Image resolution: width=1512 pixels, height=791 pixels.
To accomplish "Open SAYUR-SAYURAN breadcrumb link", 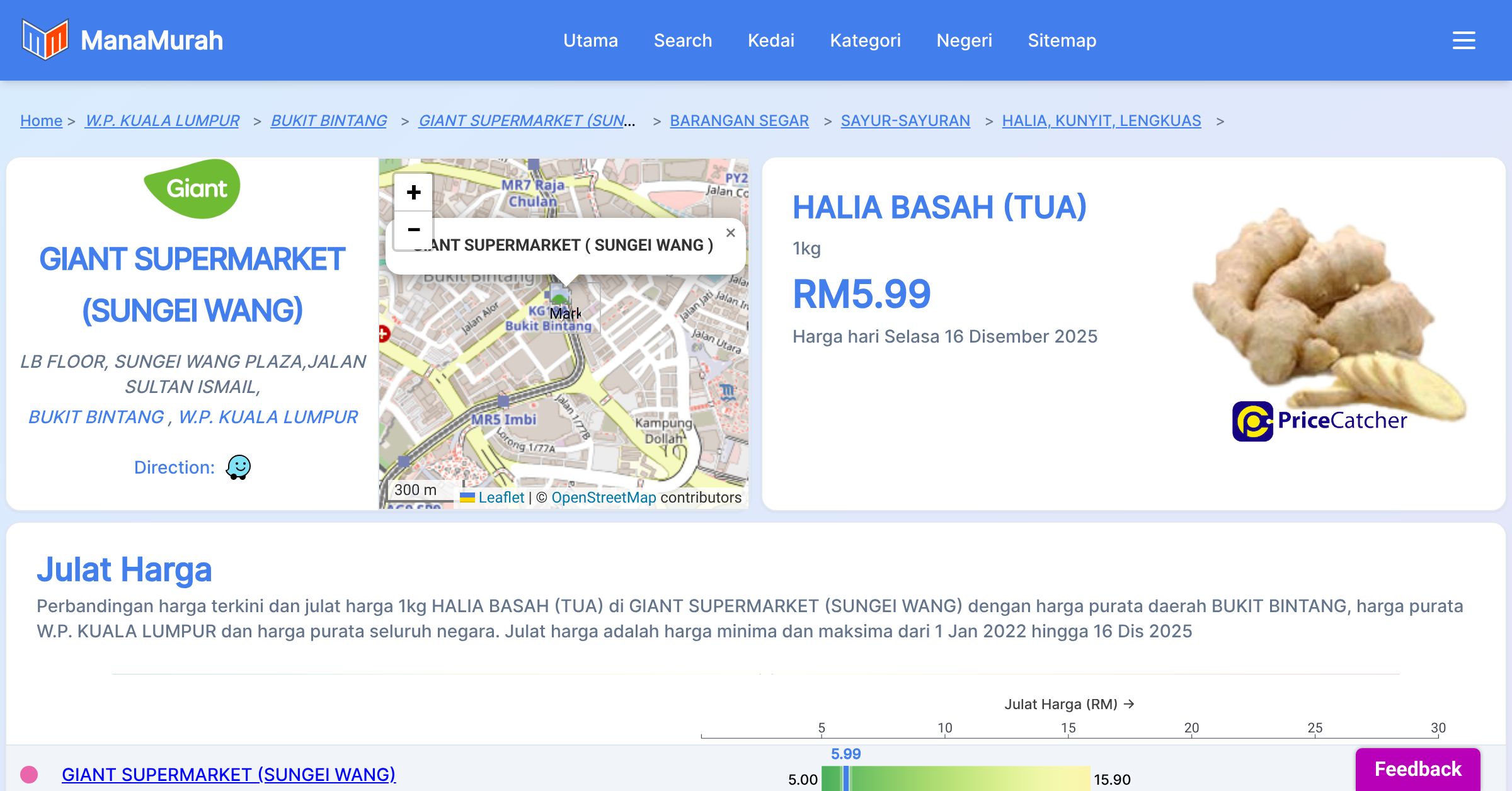I will point(905,120).
